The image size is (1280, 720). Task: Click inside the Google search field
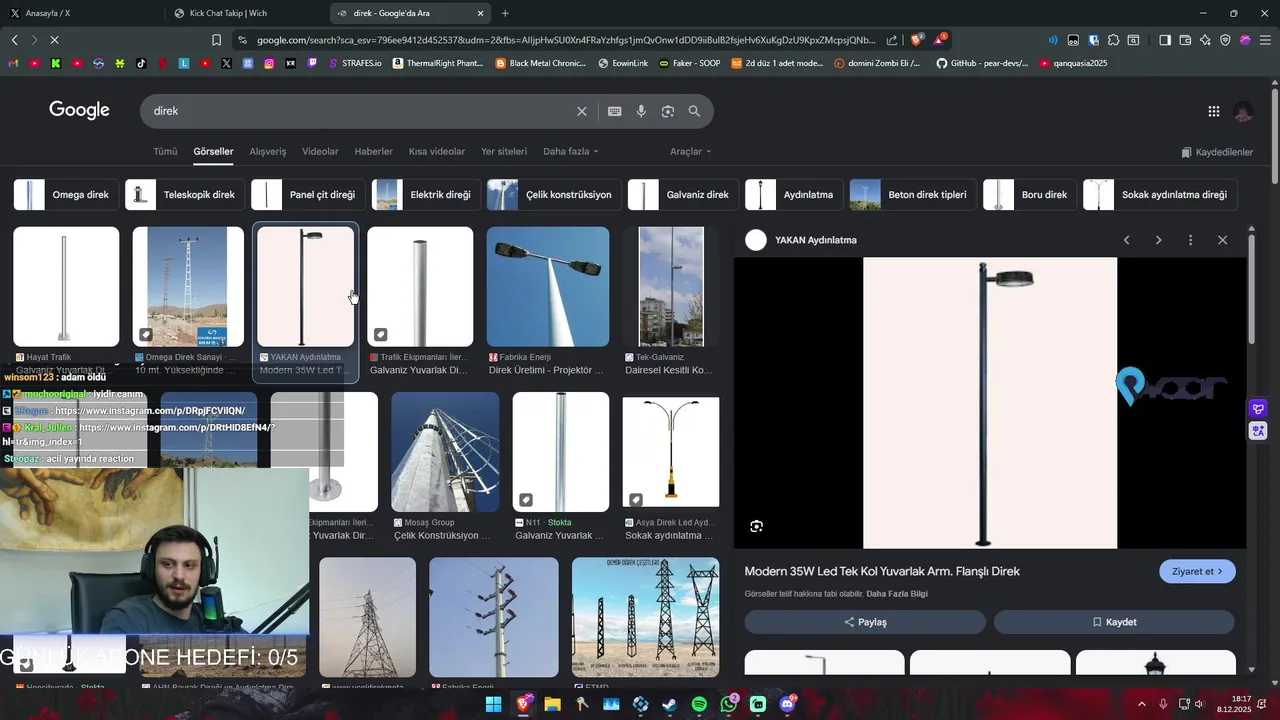pyautogui.click(x=360, y=111)
